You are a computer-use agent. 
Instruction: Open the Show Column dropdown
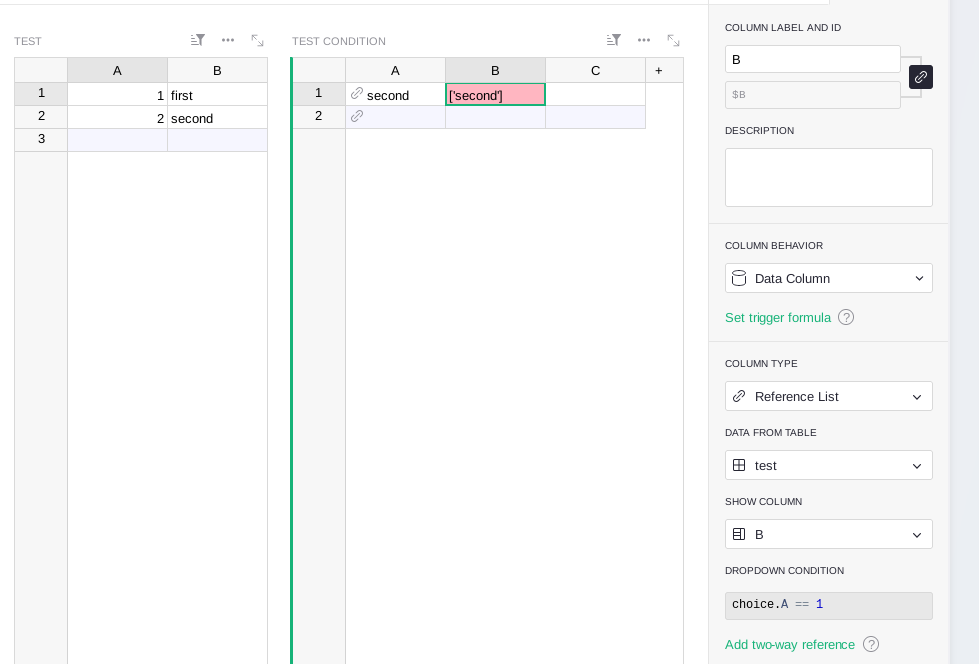pyautogui.click(x=829, y=534)
